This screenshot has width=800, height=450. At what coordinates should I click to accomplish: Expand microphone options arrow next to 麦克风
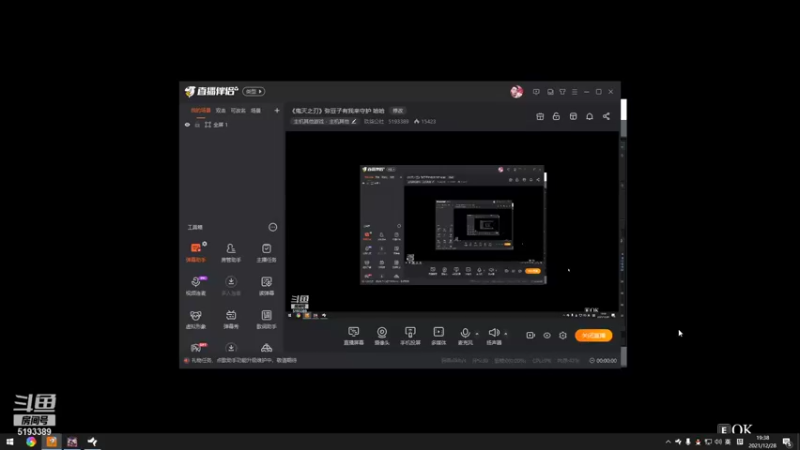[477, 334]
